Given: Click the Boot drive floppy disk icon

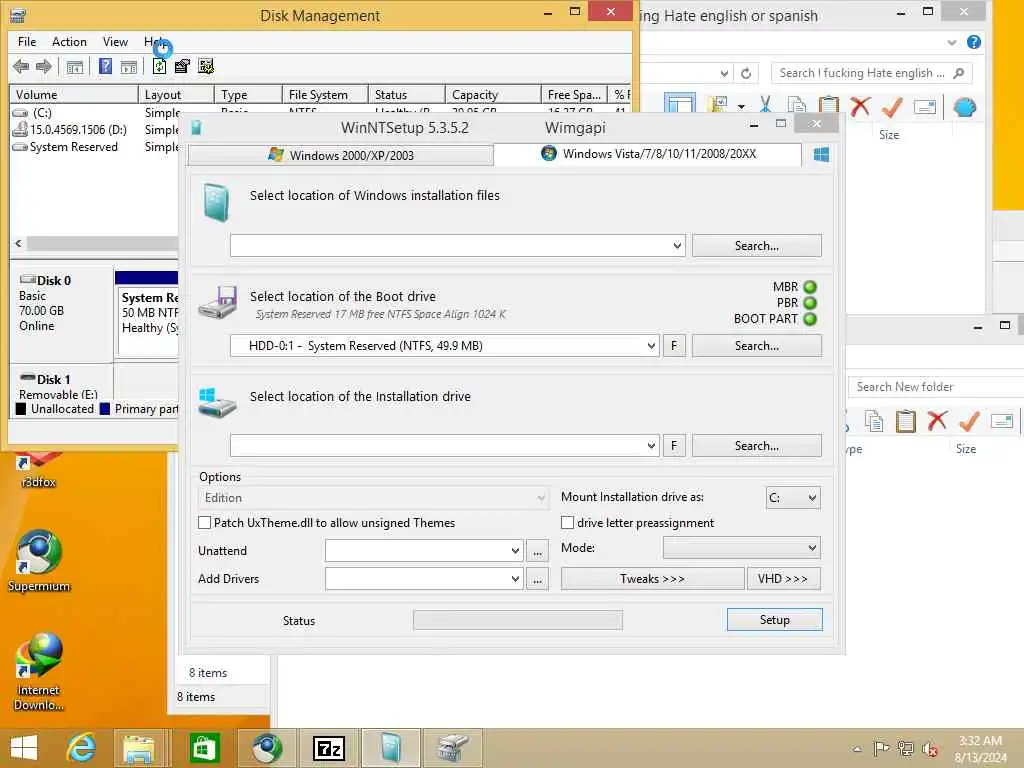Looking at the screenshot, I should [x=218, y=302].
